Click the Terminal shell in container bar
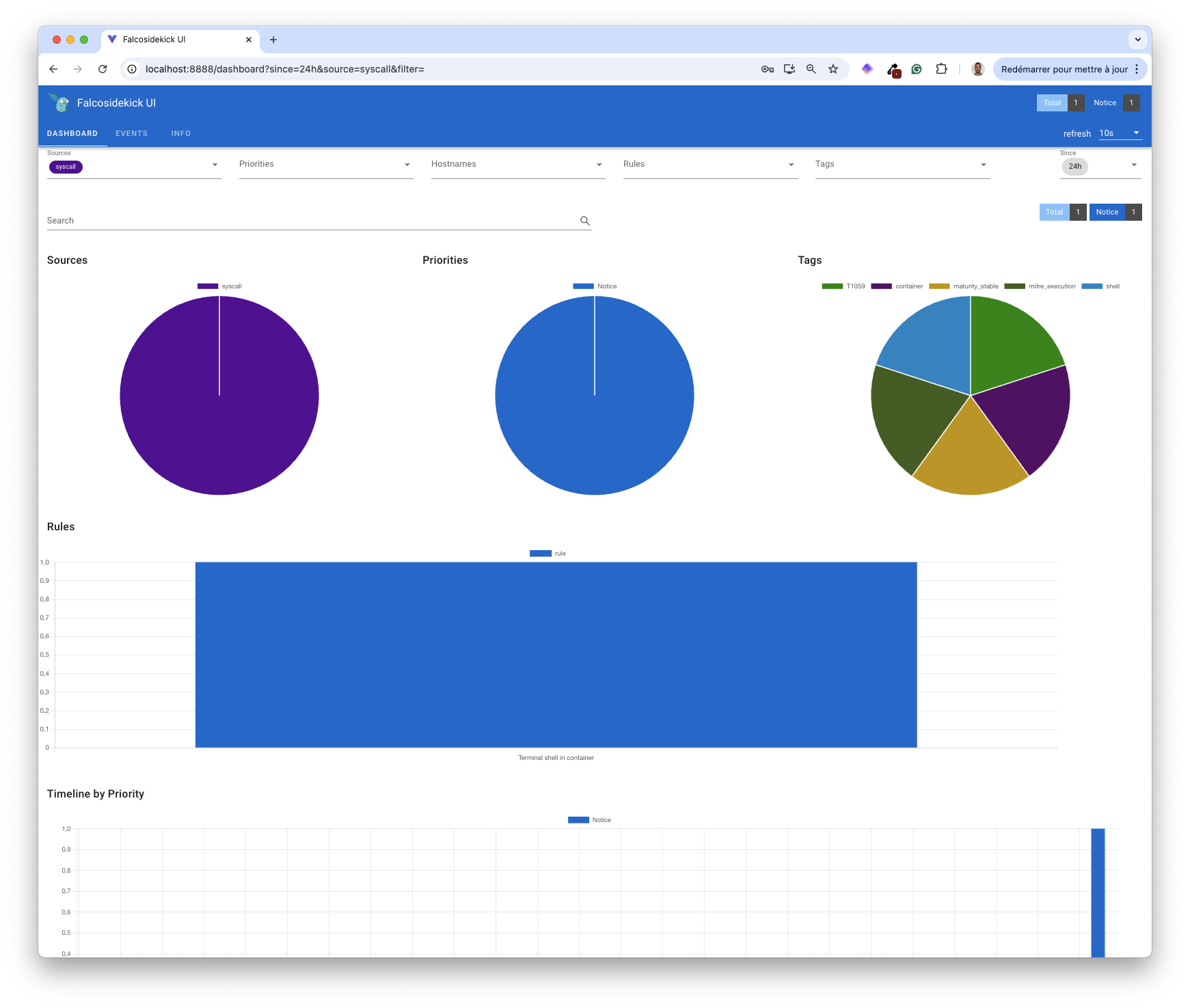The width and height of the screenshot is (1190, 1008). (556, 655)
